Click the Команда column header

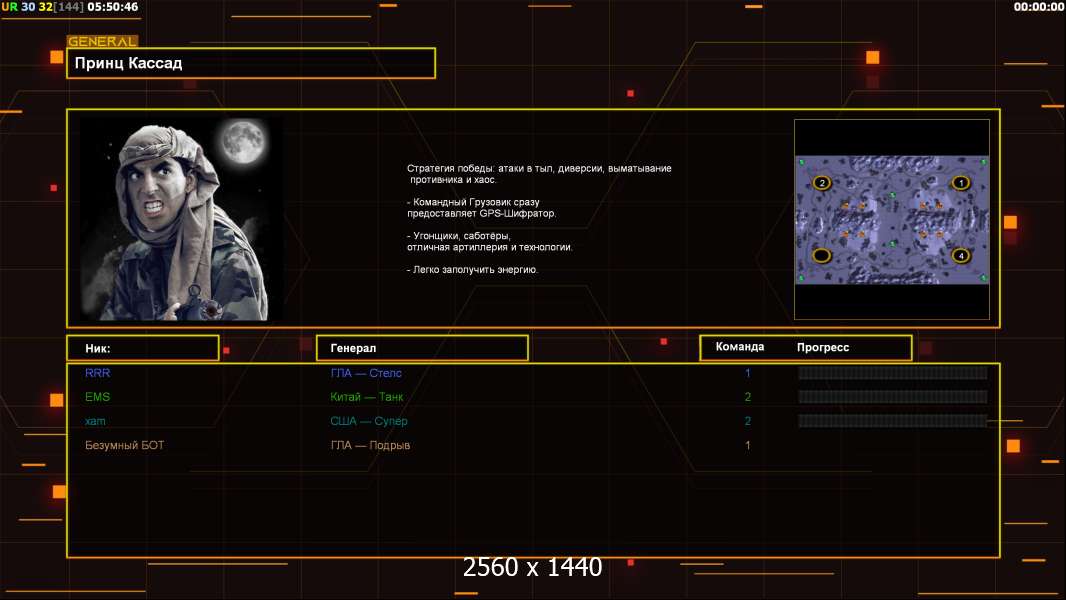tap(740, 347)
